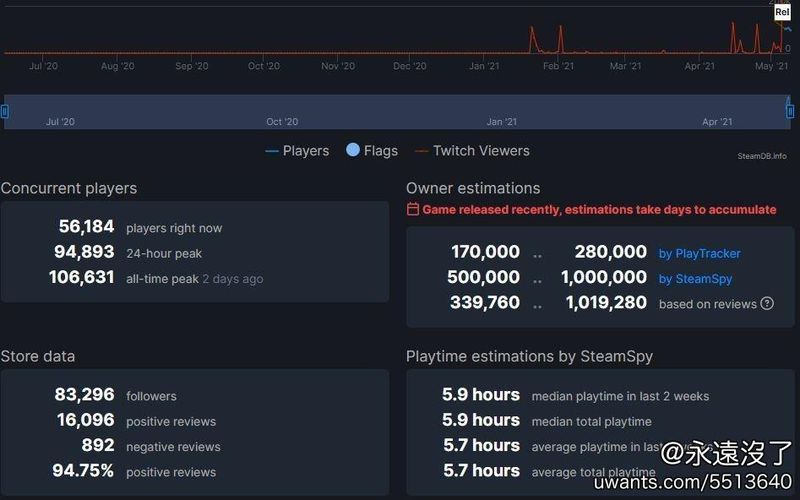The width and height of the screenshot is (800, 500).
Task: Click the 339,760 review-based lower estimate
Action: click(485, 303)
